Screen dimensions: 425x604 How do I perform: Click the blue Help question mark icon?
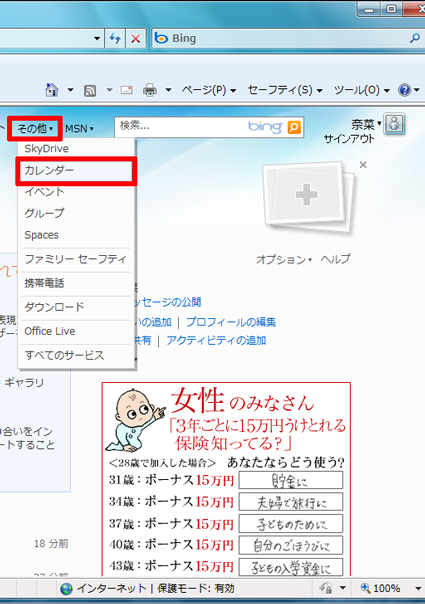405,90
